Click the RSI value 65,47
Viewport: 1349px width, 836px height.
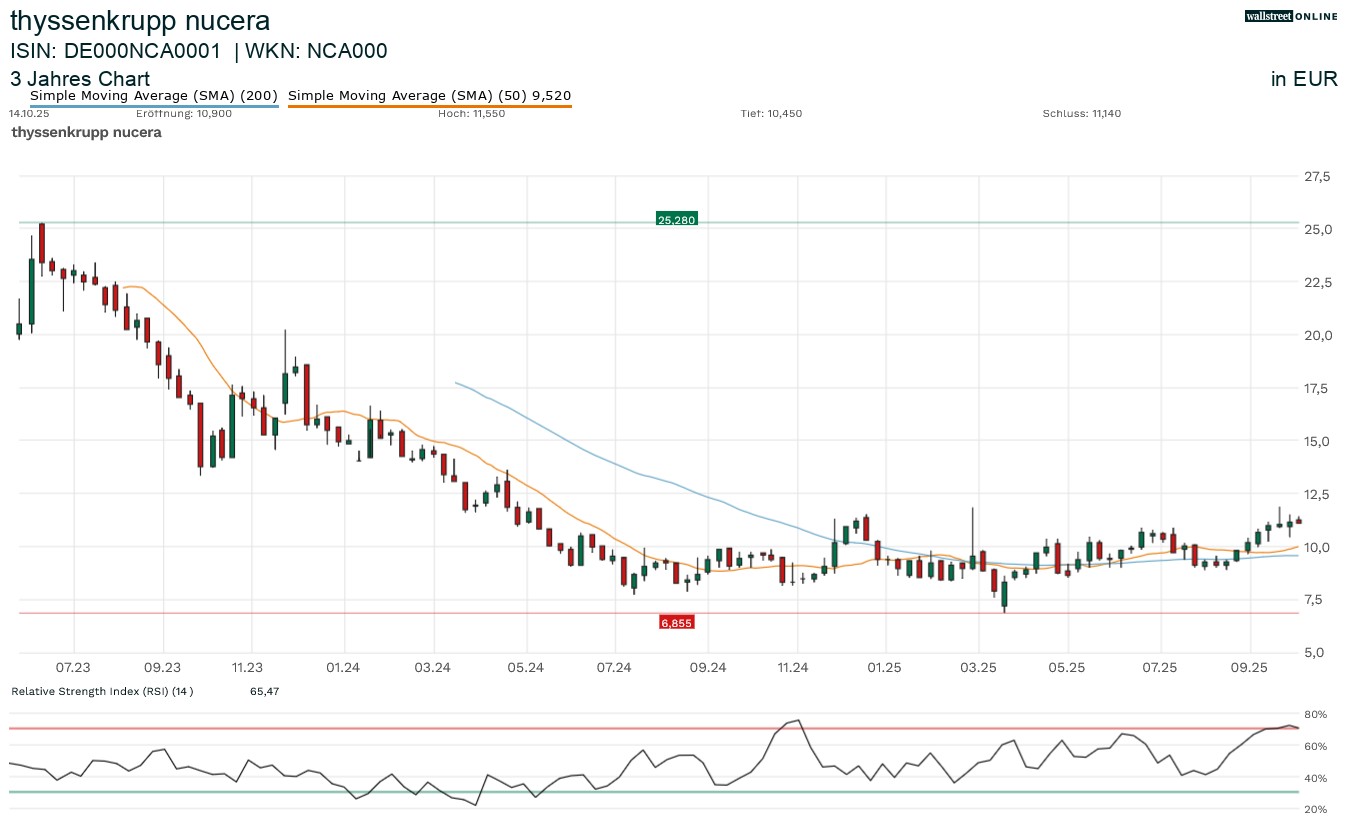tap(264, 691)
